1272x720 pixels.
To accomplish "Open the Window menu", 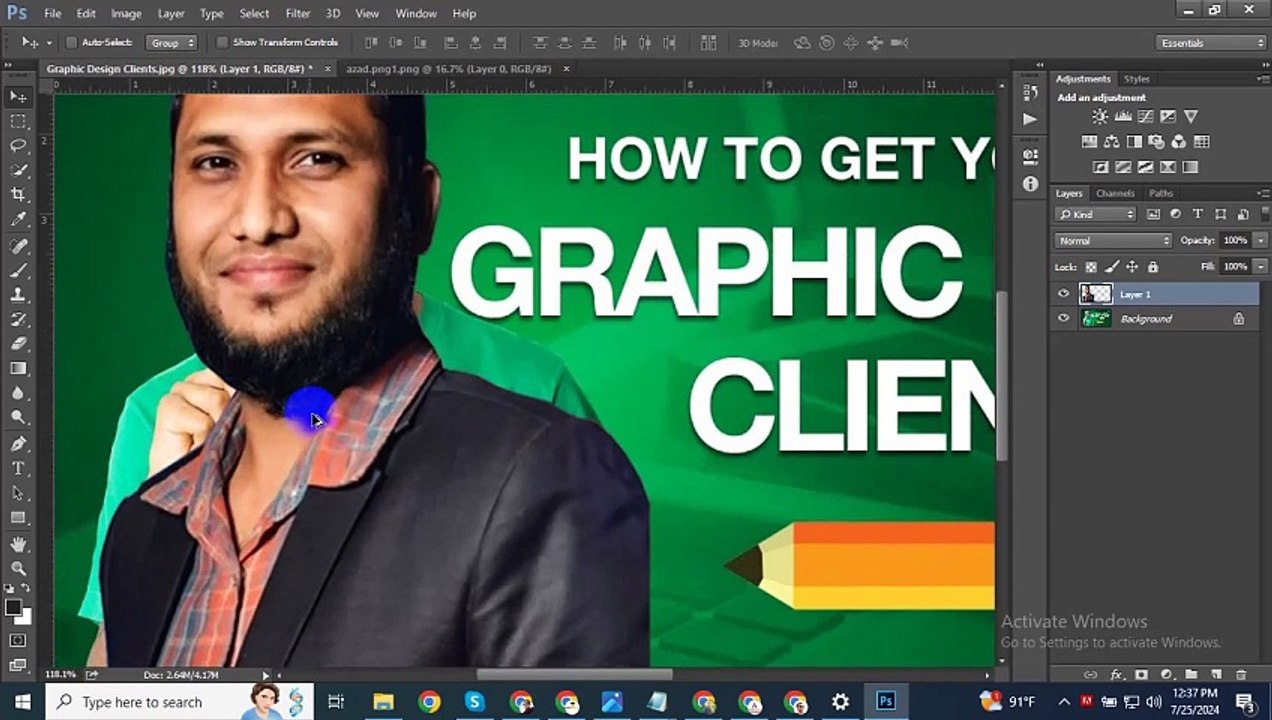I will point(416,14).
